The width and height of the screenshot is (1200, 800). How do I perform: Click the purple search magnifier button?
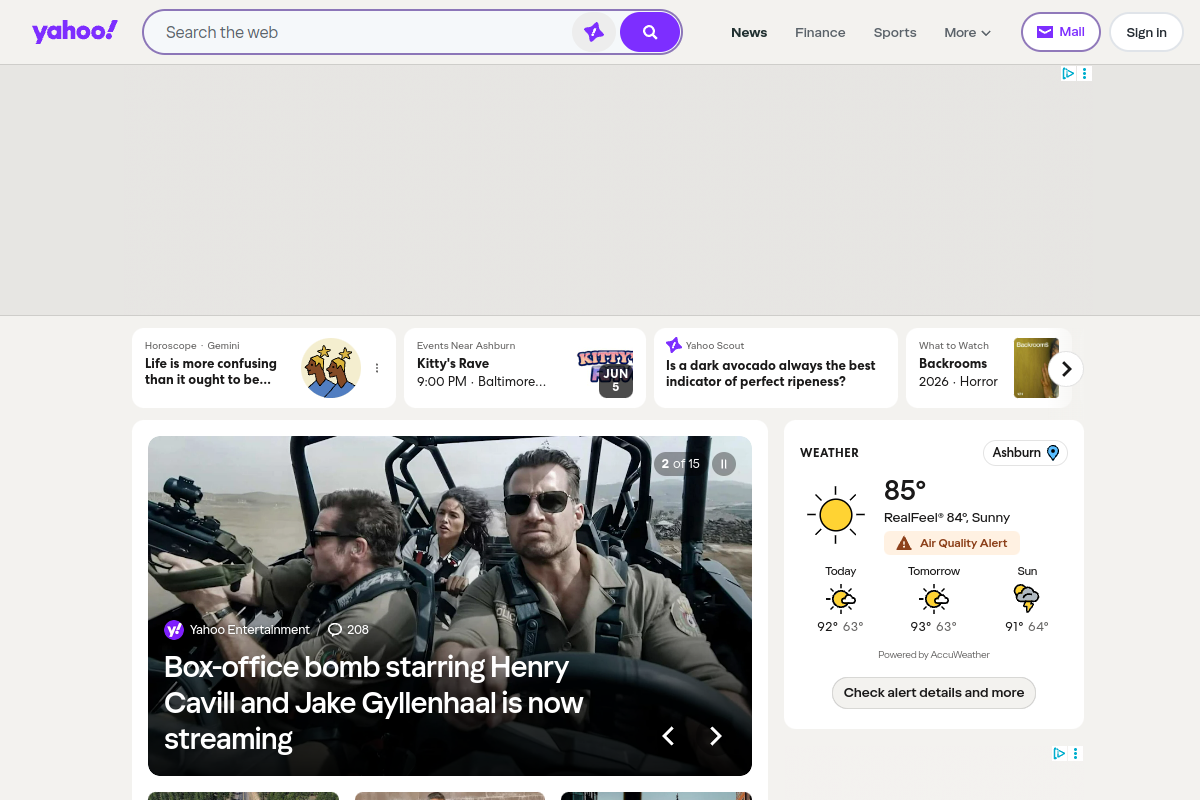click(650, 32)
